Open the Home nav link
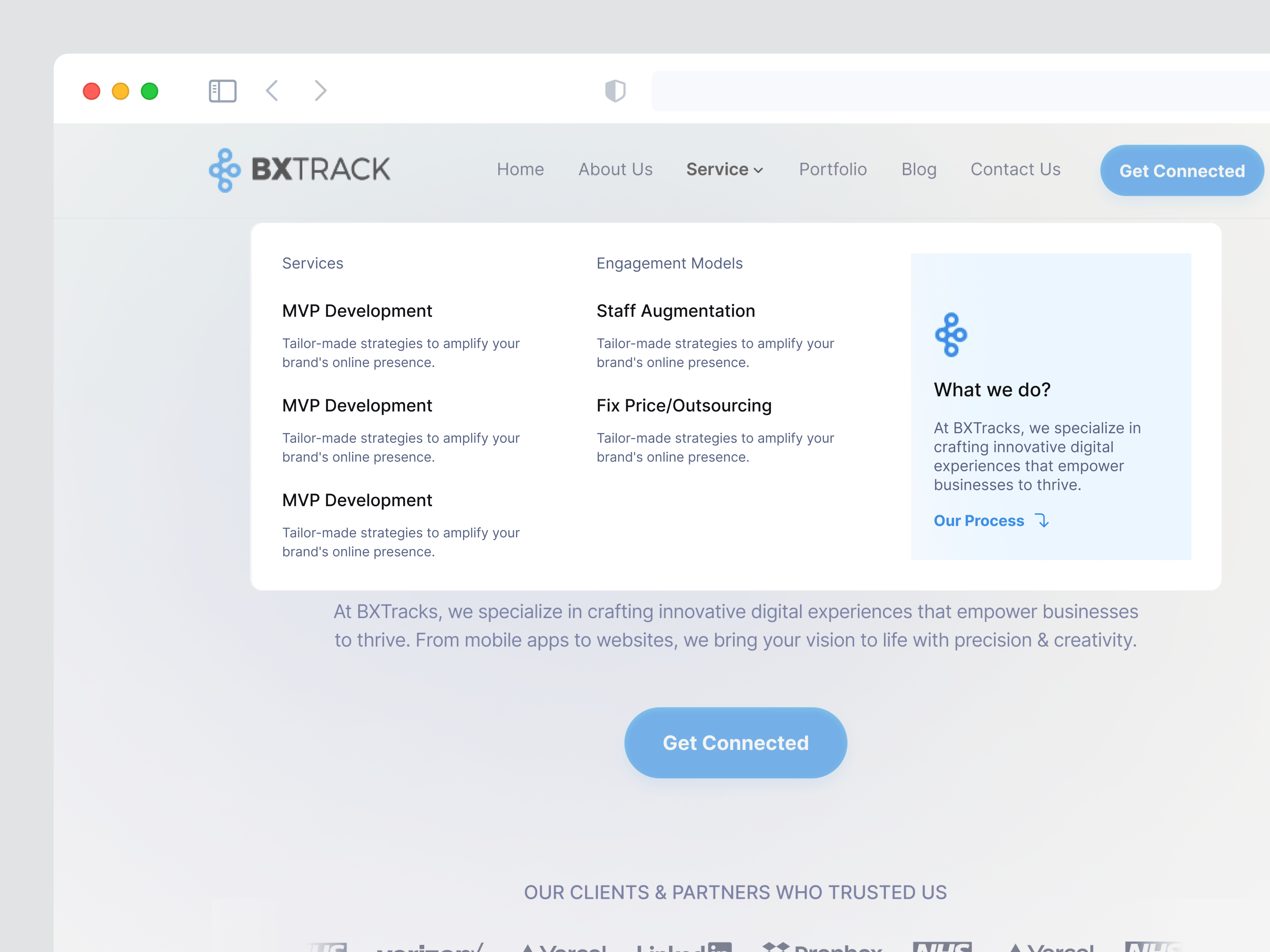 520,169
